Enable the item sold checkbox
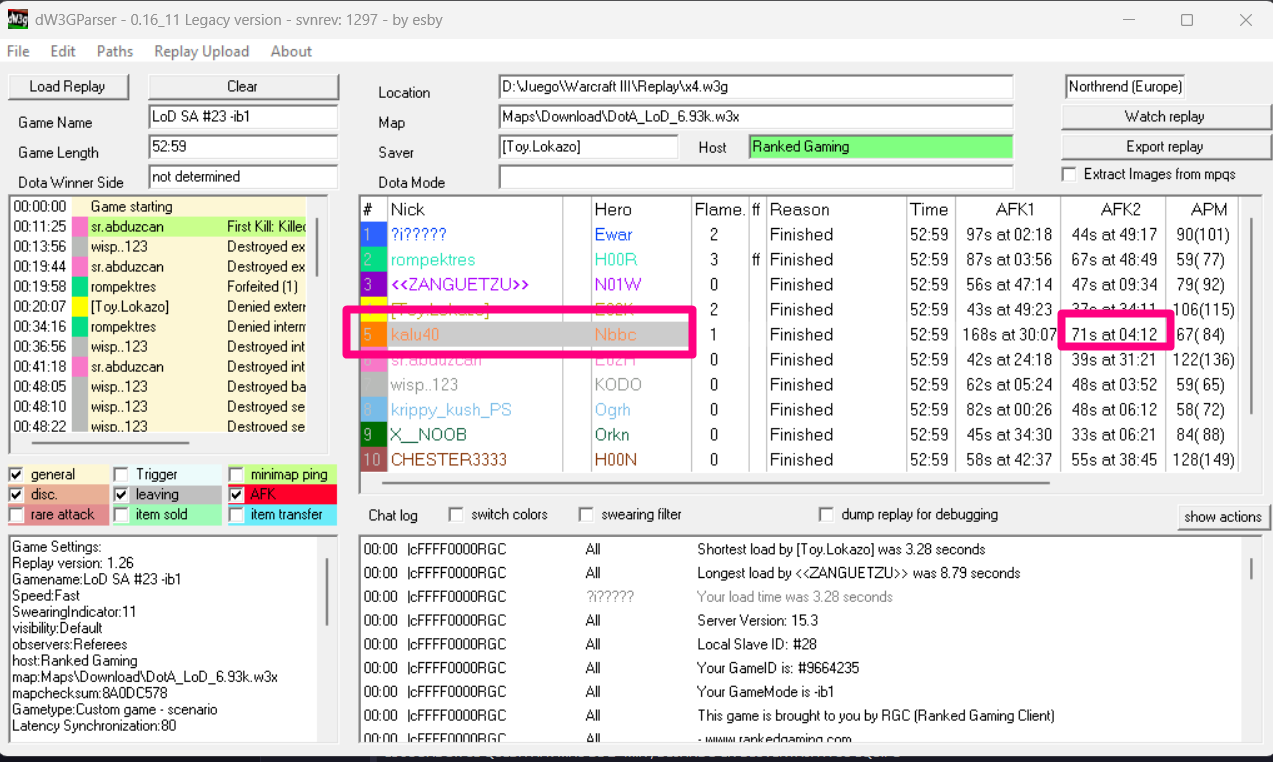 (x=121, y=514)
